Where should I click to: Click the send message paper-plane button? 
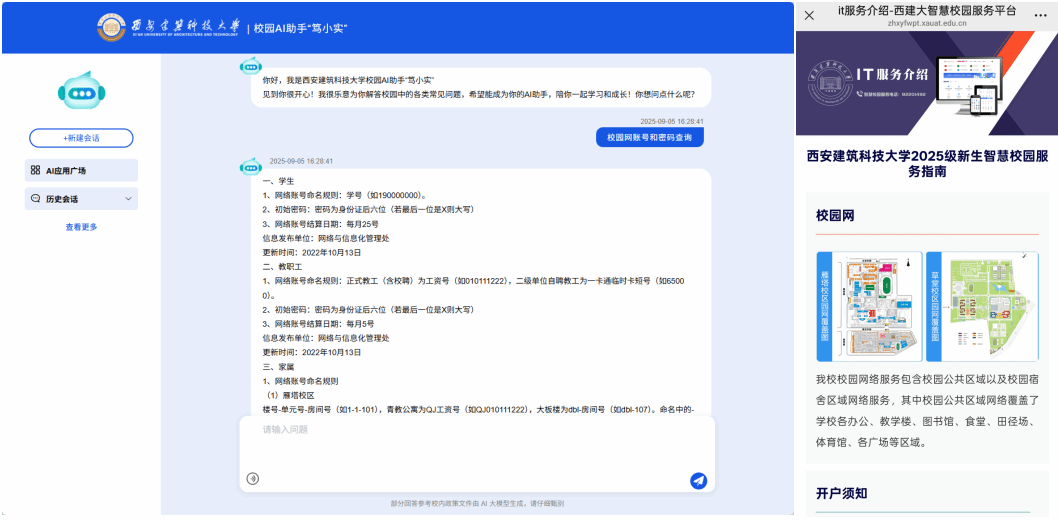(x=698, y=481)
